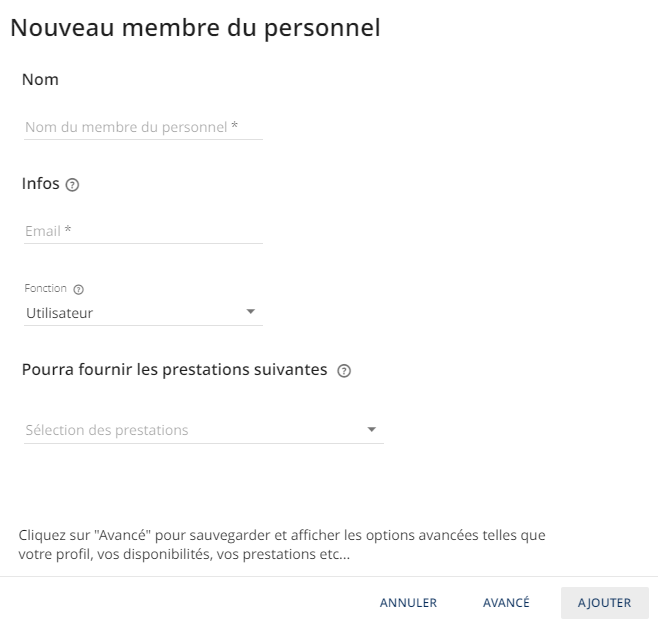Viewport: 658px width, 620px height.
Task: Show help for prestations suivantes heading
Action: [344, 371]
